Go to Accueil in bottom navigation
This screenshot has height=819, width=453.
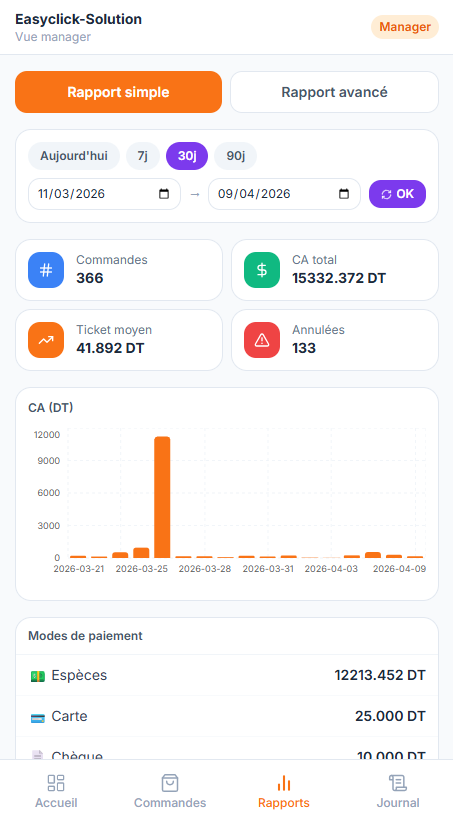(56, 803)
